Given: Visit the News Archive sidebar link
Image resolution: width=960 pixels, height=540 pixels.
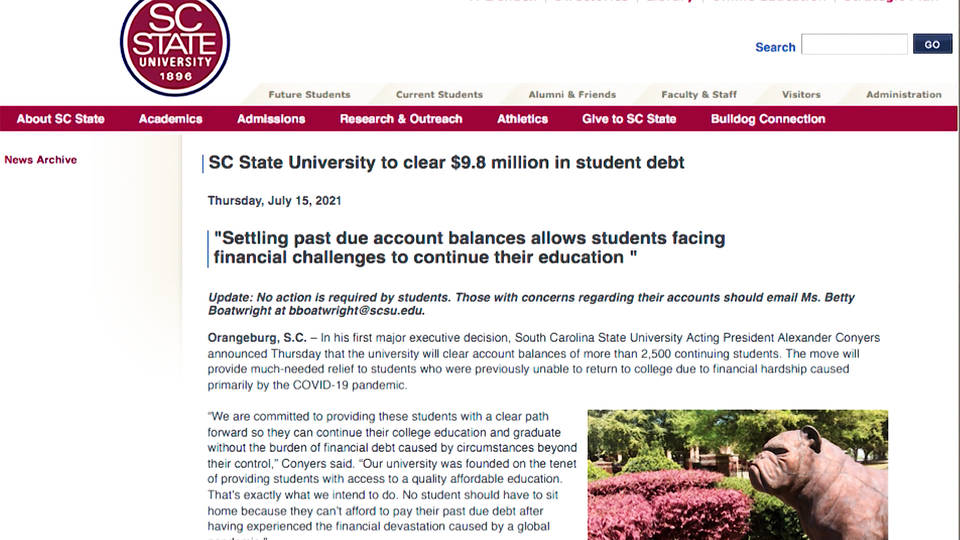Looking at the screenshot, I should [40, 160].
